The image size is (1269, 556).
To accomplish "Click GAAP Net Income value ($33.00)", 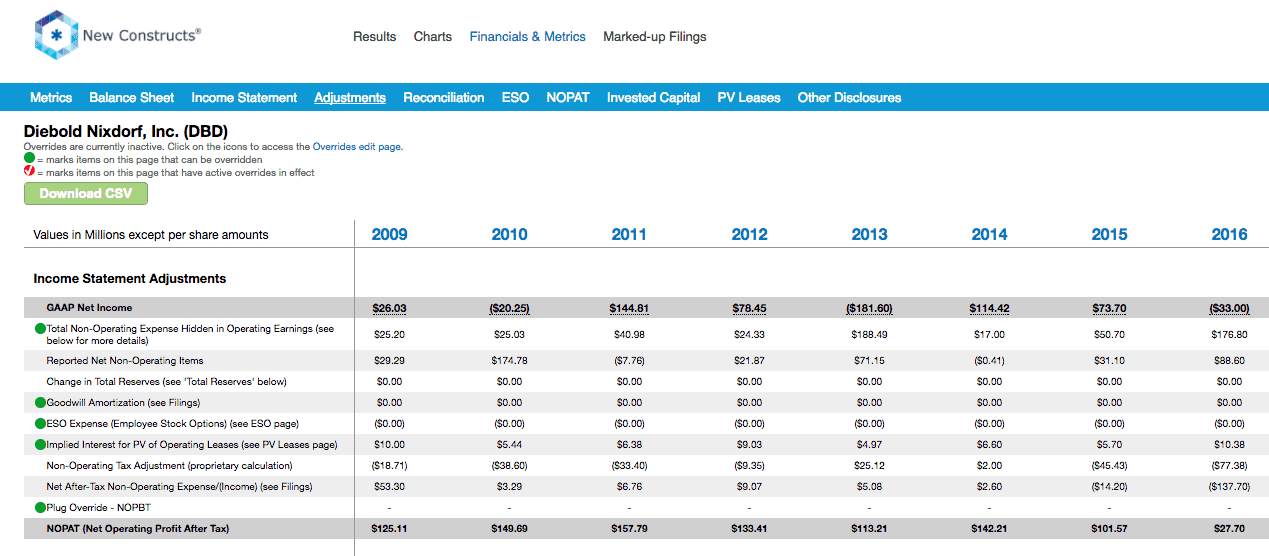I will (1230, 308).
